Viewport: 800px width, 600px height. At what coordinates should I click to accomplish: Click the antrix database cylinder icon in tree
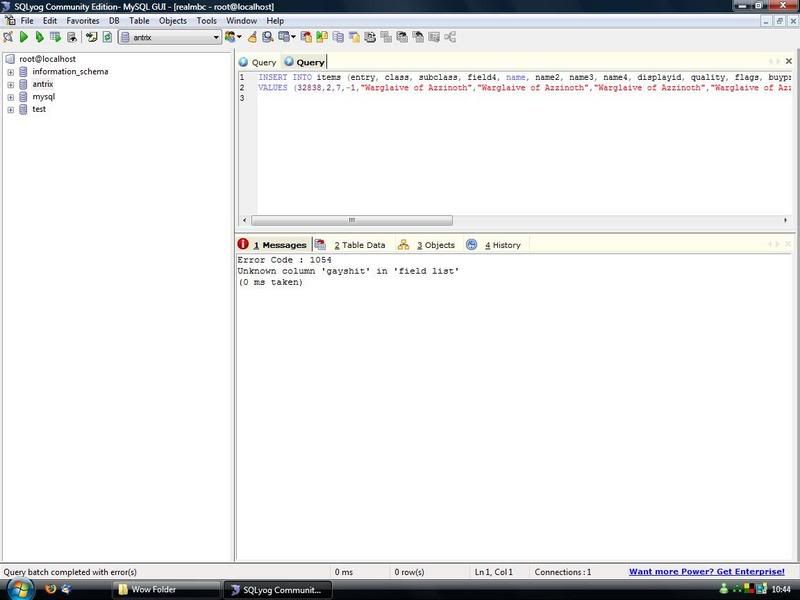click(x=23, y=84)
